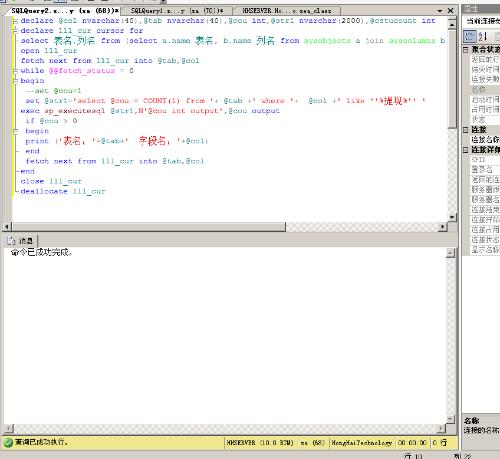Collapse the while loop code block
The image size is (500, 459).
coord(15,71)
